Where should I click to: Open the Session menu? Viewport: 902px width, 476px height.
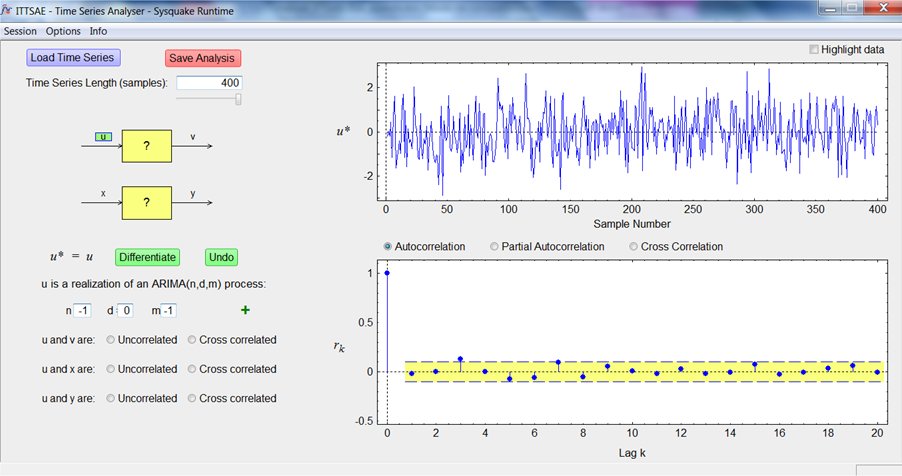pos(20,31)
